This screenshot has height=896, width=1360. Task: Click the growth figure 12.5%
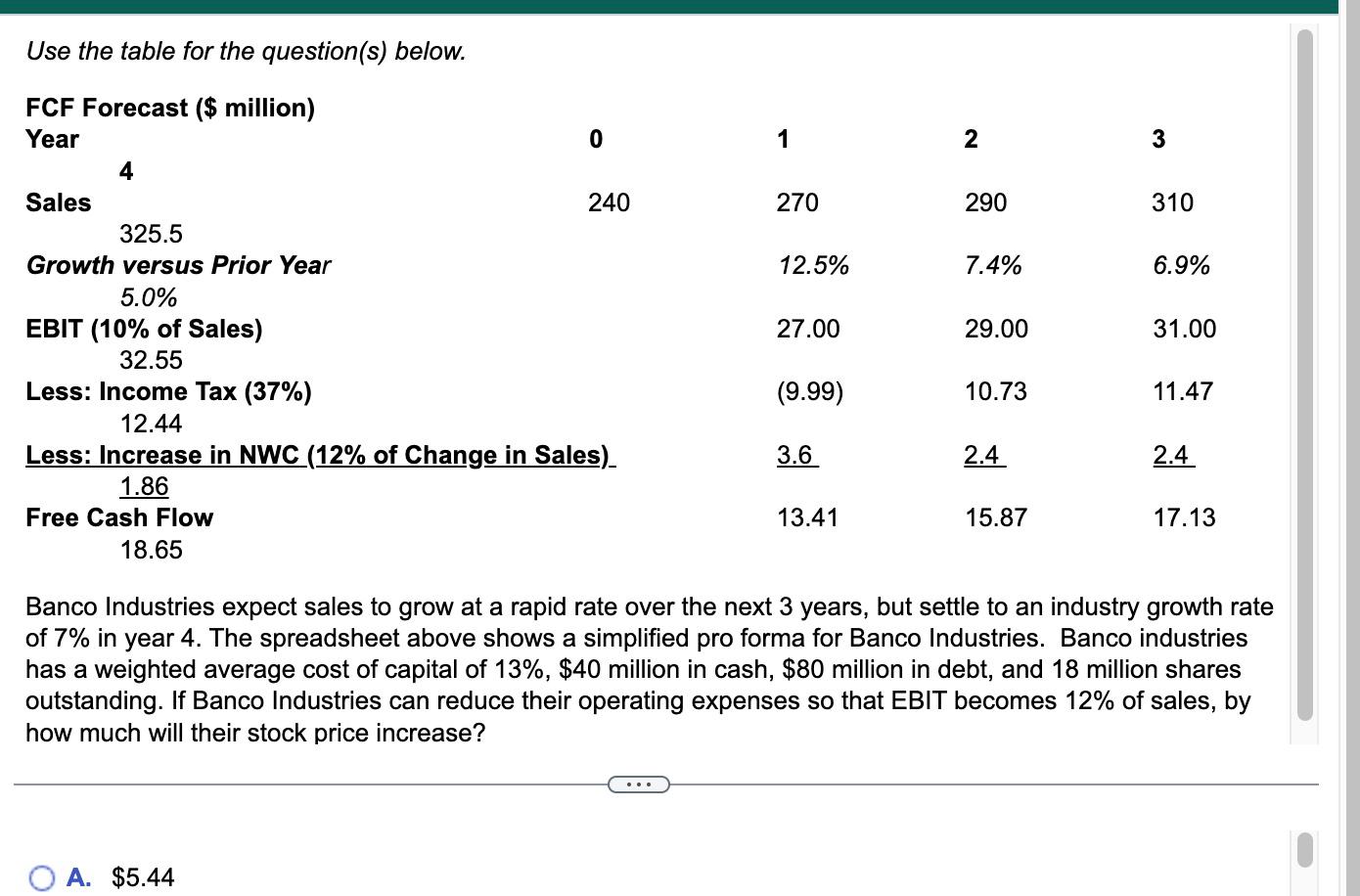[x=813, y=265]
